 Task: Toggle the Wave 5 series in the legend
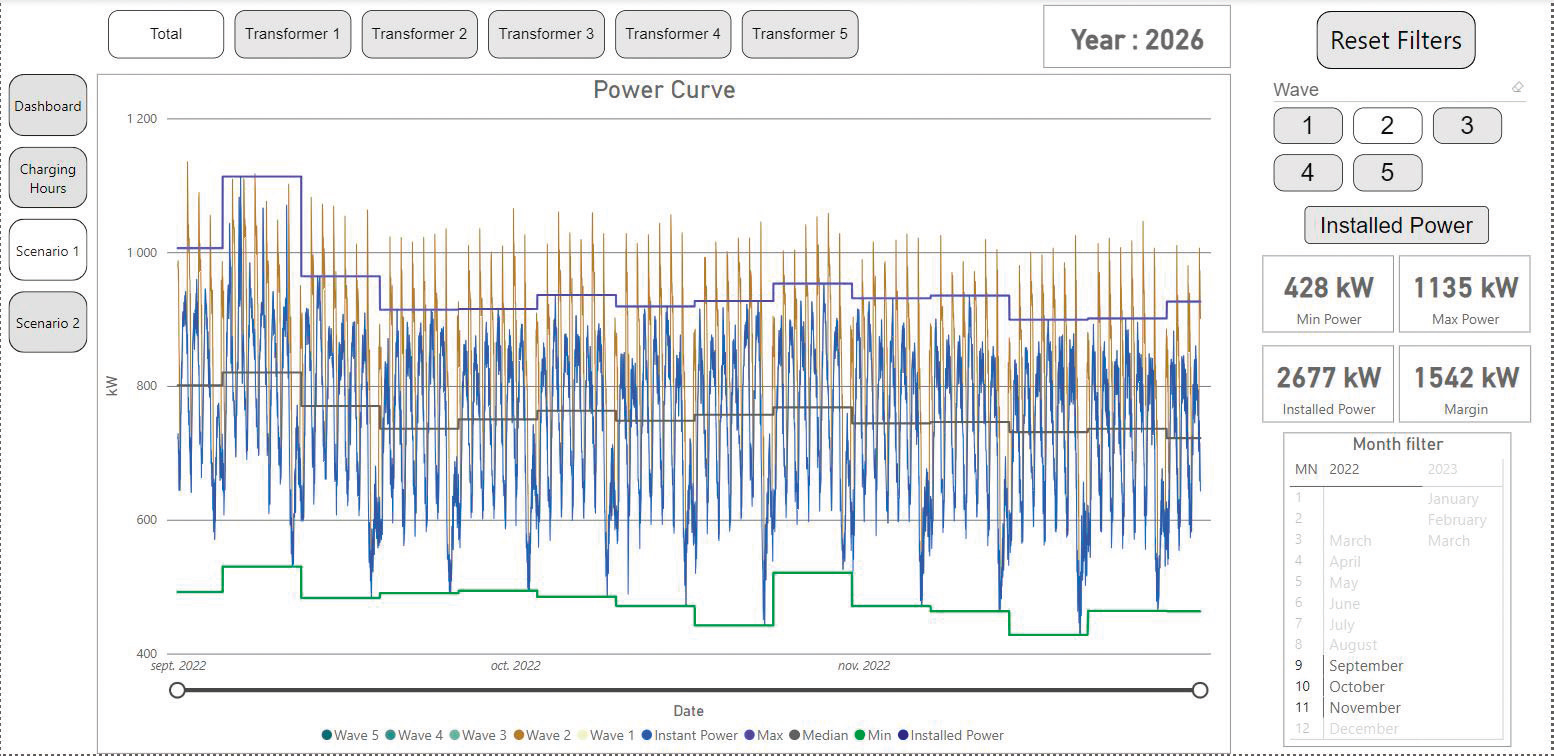(326, 735)
